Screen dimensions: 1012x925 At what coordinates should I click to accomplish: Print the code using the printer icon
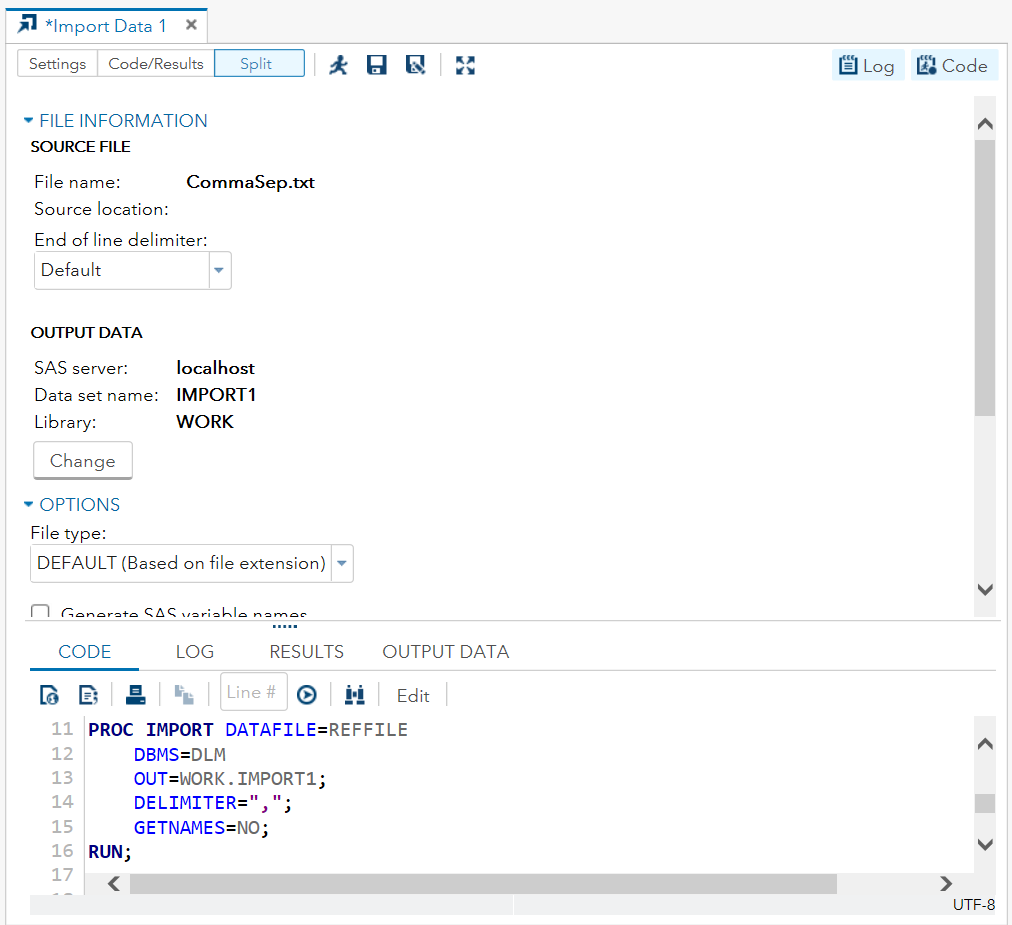coord(136,695)
